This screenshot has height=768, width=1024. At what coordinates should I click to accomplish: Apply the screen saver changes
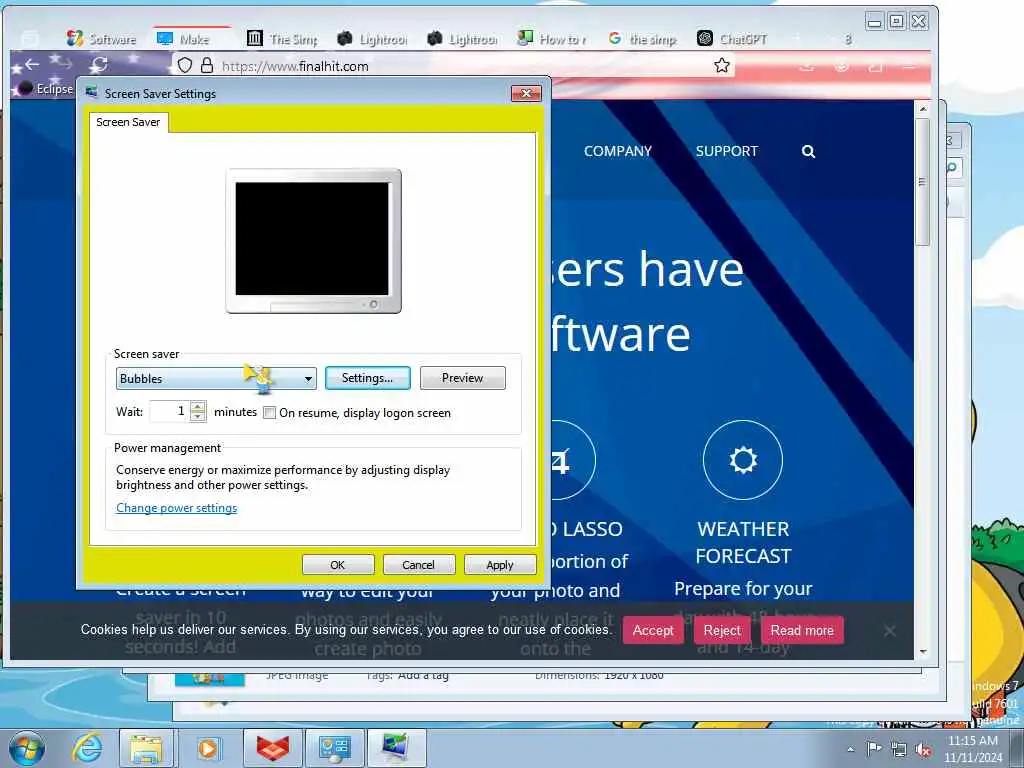[500, 565]
